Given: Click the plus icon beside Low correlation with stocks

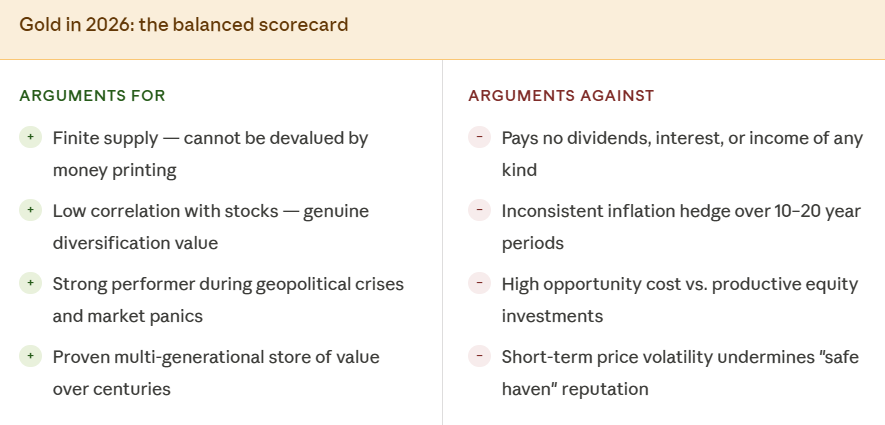Looking at the screenshot, I should pyautogui.click(x=30, y=210).
